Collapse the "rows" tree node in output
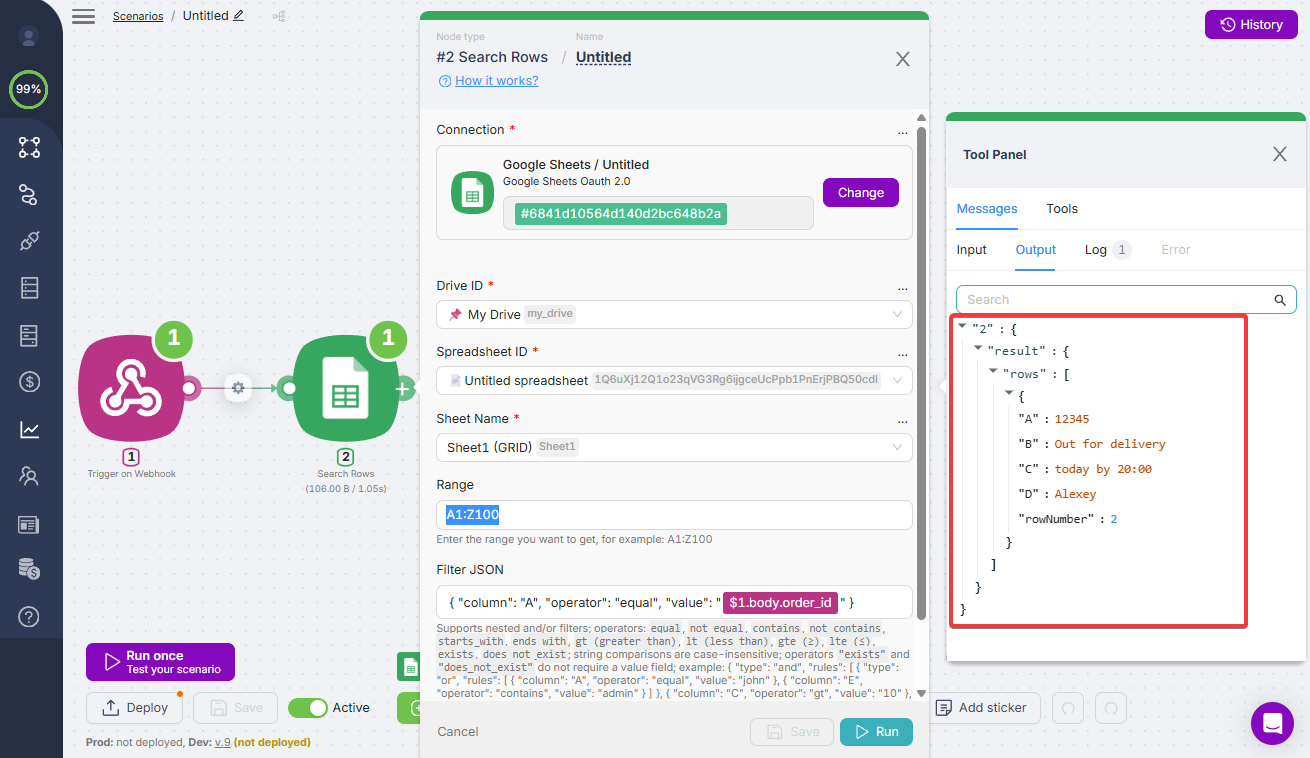The width and height of the screenshot is (1310, 758). [994, 371]
